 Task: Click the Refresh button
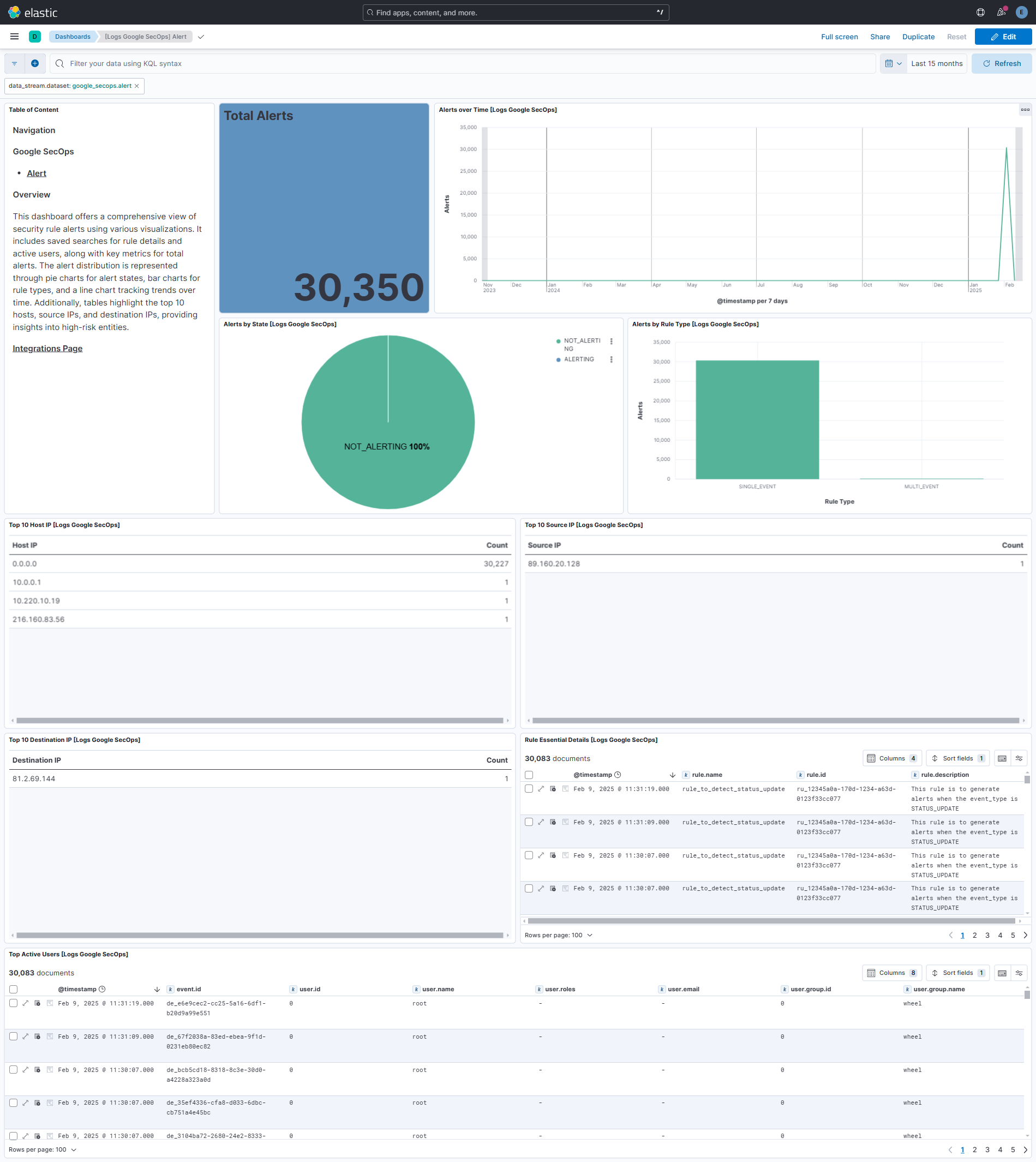1001,63
